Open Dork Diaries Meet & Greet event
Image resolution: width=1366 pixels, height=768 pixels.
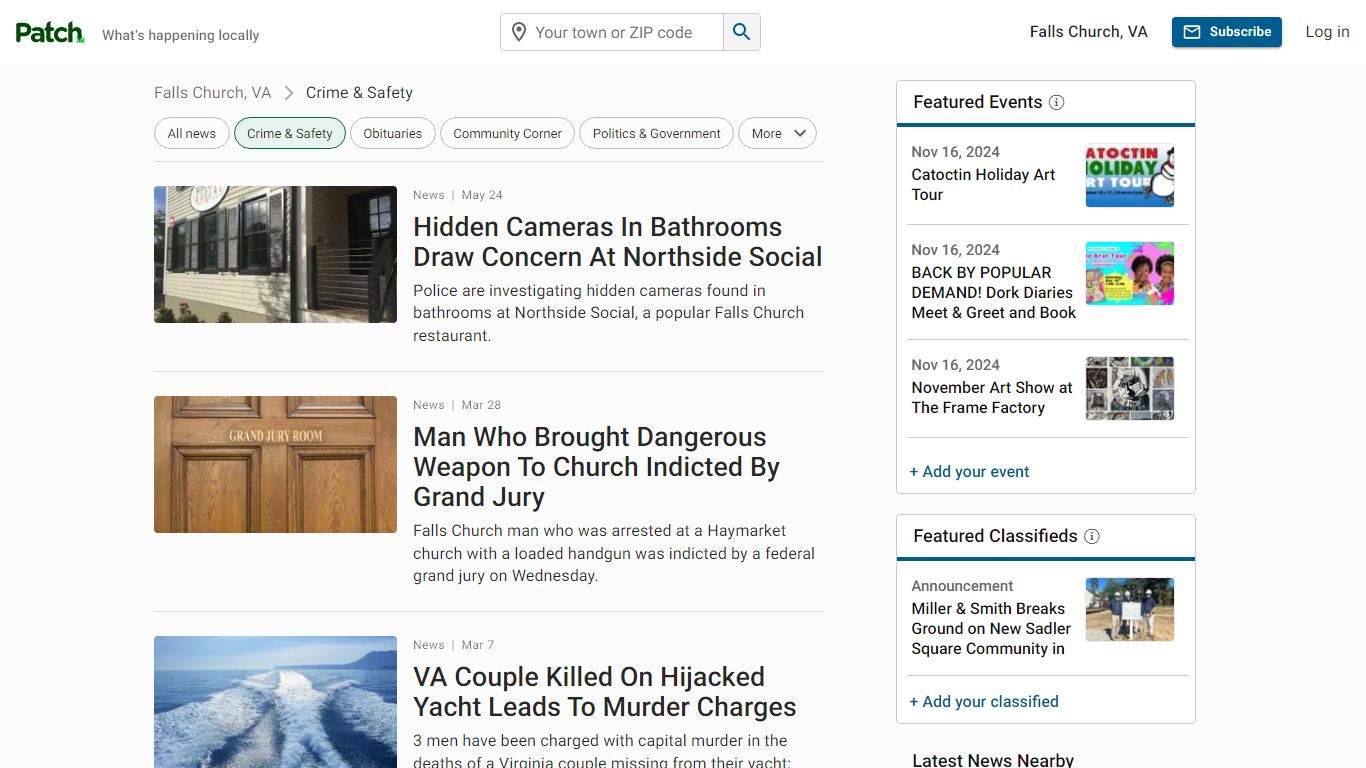pyautogui.click(x=993, y=293)
